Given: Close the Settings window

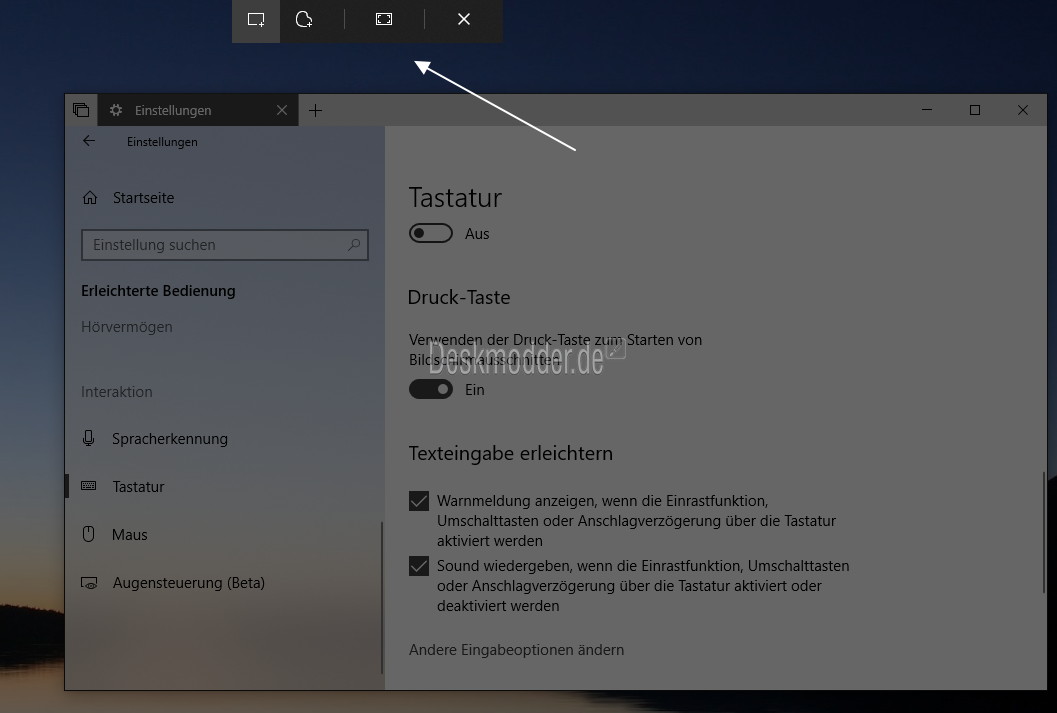Looking at the screenshot, I should [1023, 110].
